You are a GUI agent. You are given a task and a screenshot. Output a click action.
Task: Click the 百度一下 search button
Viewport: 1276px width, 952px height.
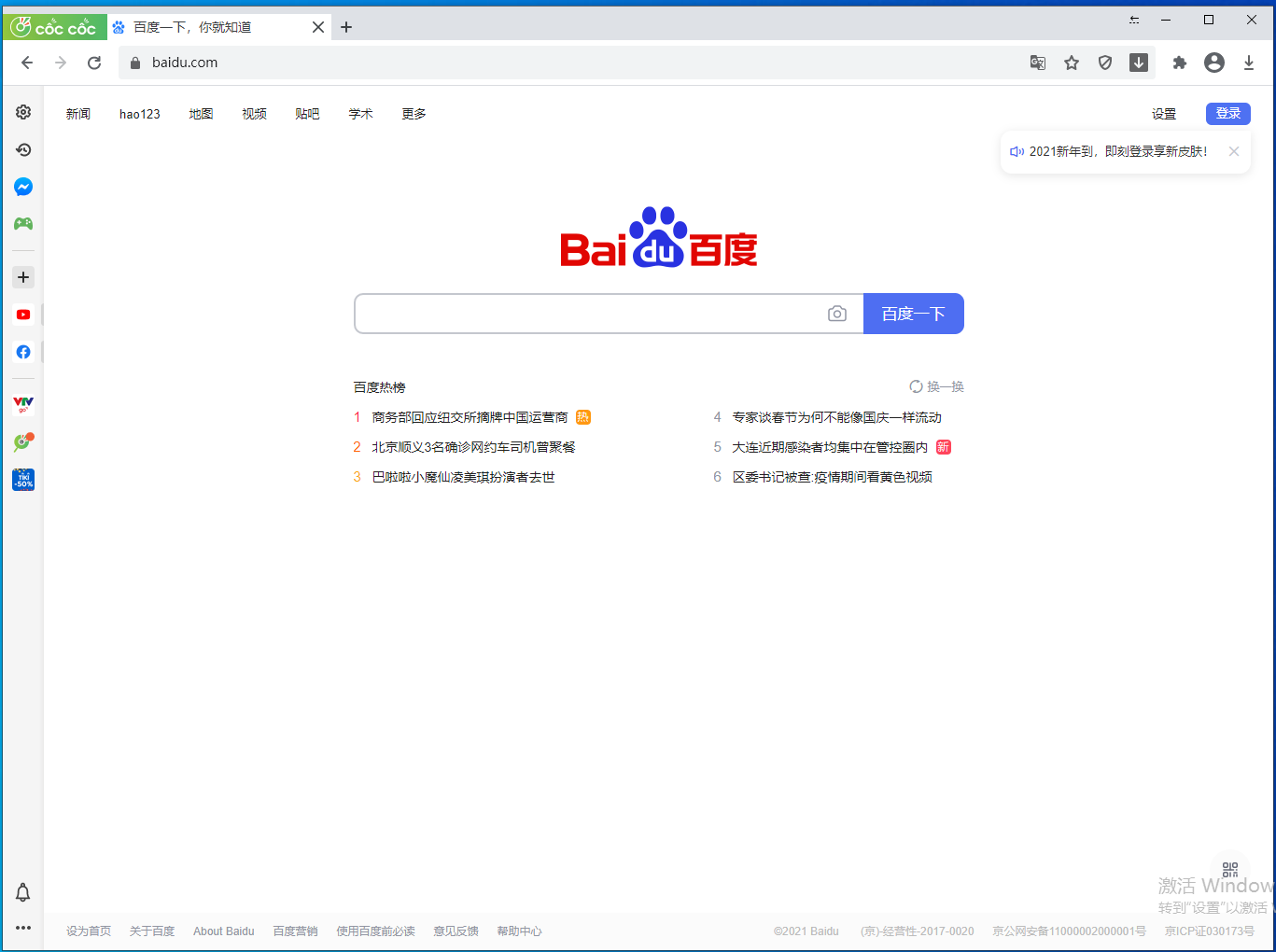[x=914, y=314]
